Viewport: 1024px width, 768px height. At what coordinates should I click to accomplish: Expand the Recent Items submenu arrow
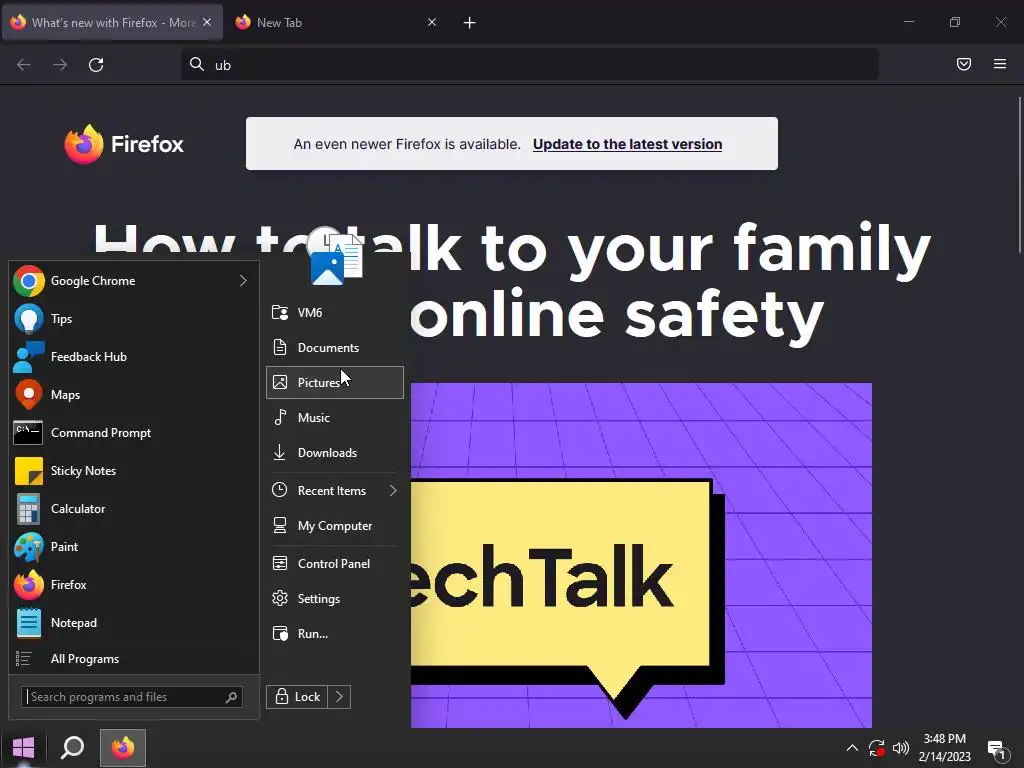point(393,490)
